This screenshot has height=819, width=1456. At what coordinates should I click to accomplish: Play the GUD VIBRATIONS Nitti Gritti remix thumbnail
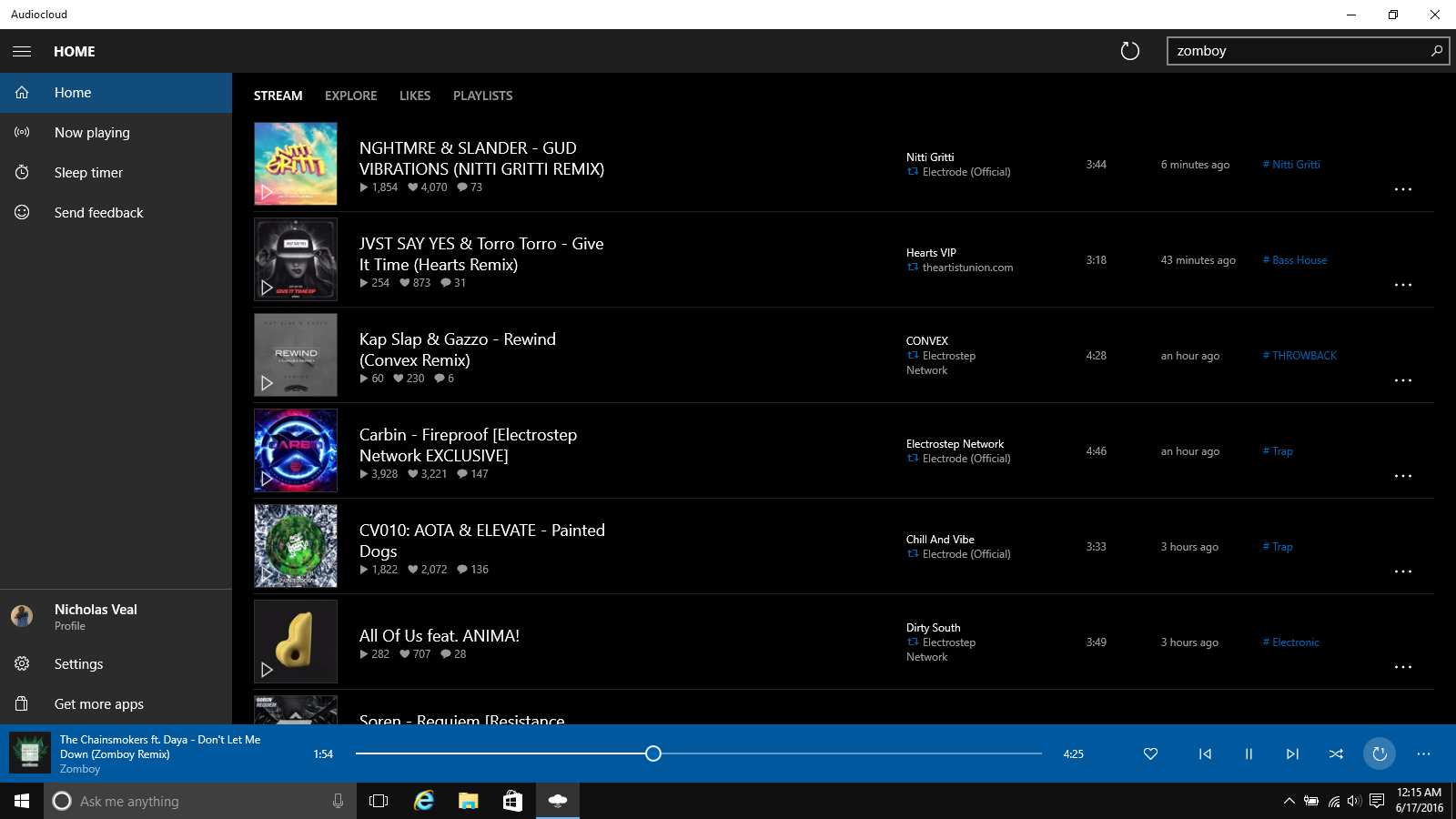point(296,164)
